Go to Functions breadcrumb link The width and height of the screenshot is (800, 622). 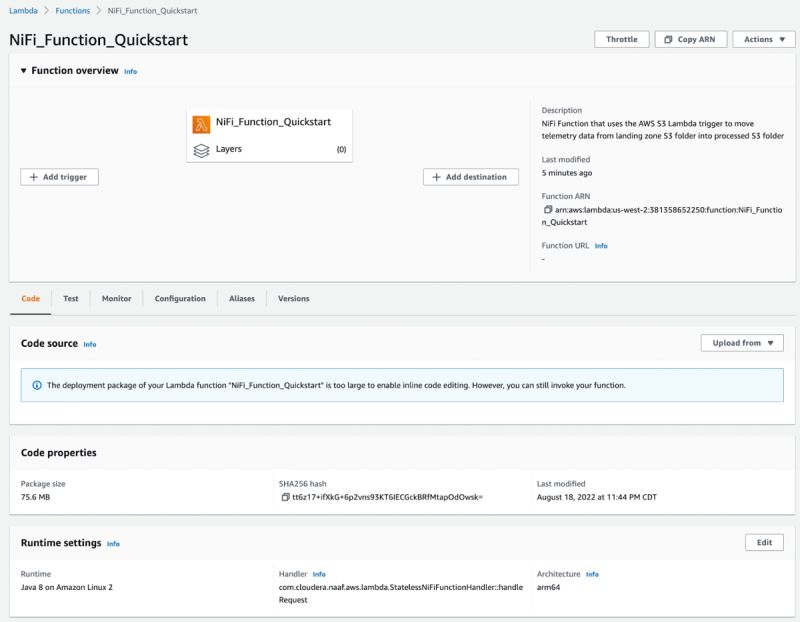click(x=72, y=10)
